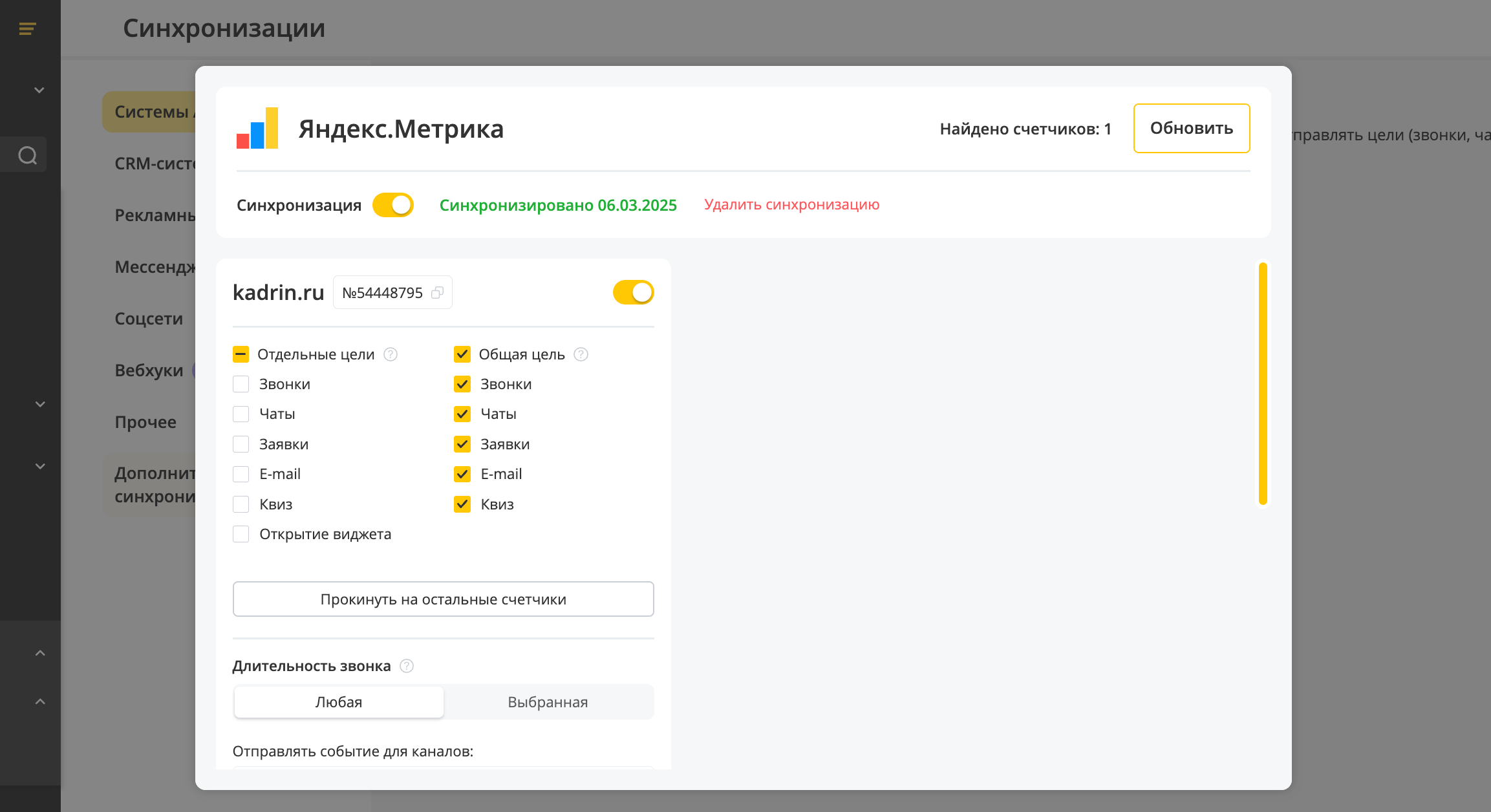1491x812 pixels.
Task: Open the Прочее section in background
Action: [145, 422]
